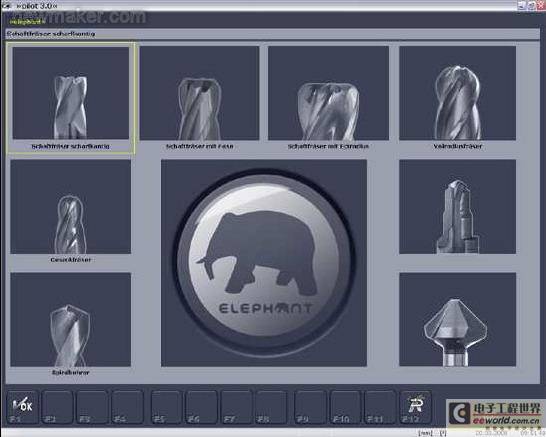Click the empty F7 function key
Viewport: 546px width, 437px height.
tap(236, 407)
